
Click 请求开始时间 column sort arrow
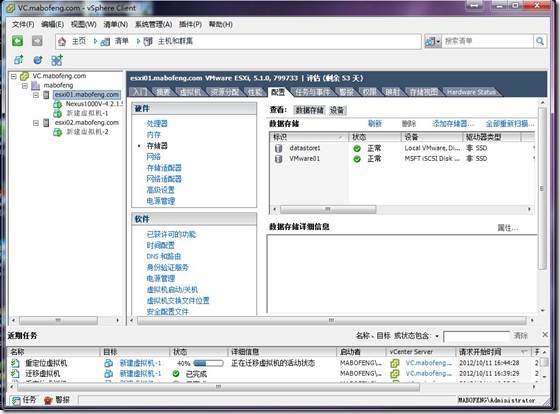[x=524, y=352]
